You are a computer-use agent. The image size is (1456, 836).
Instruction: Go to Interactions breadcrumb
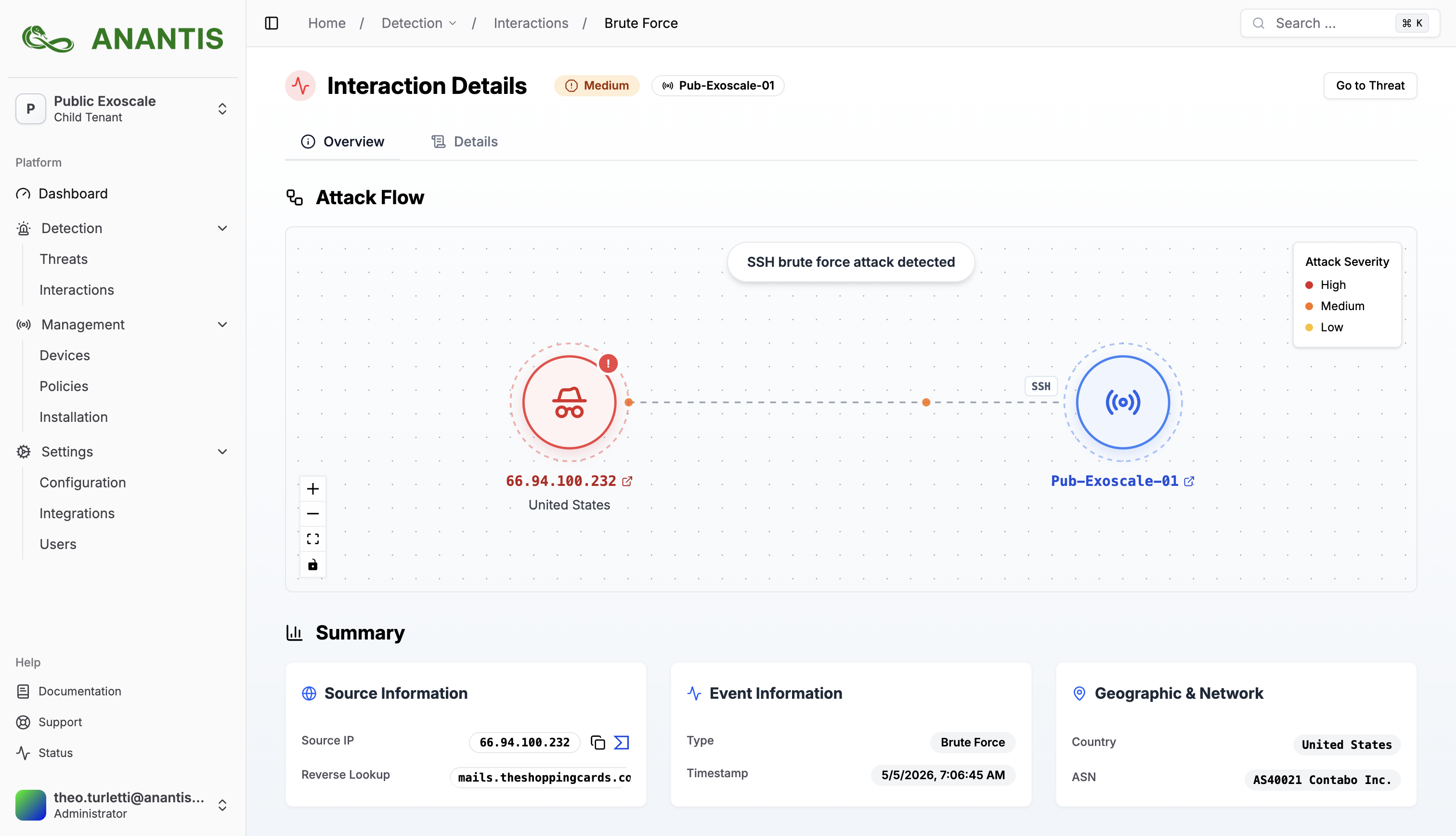point(531,23)
